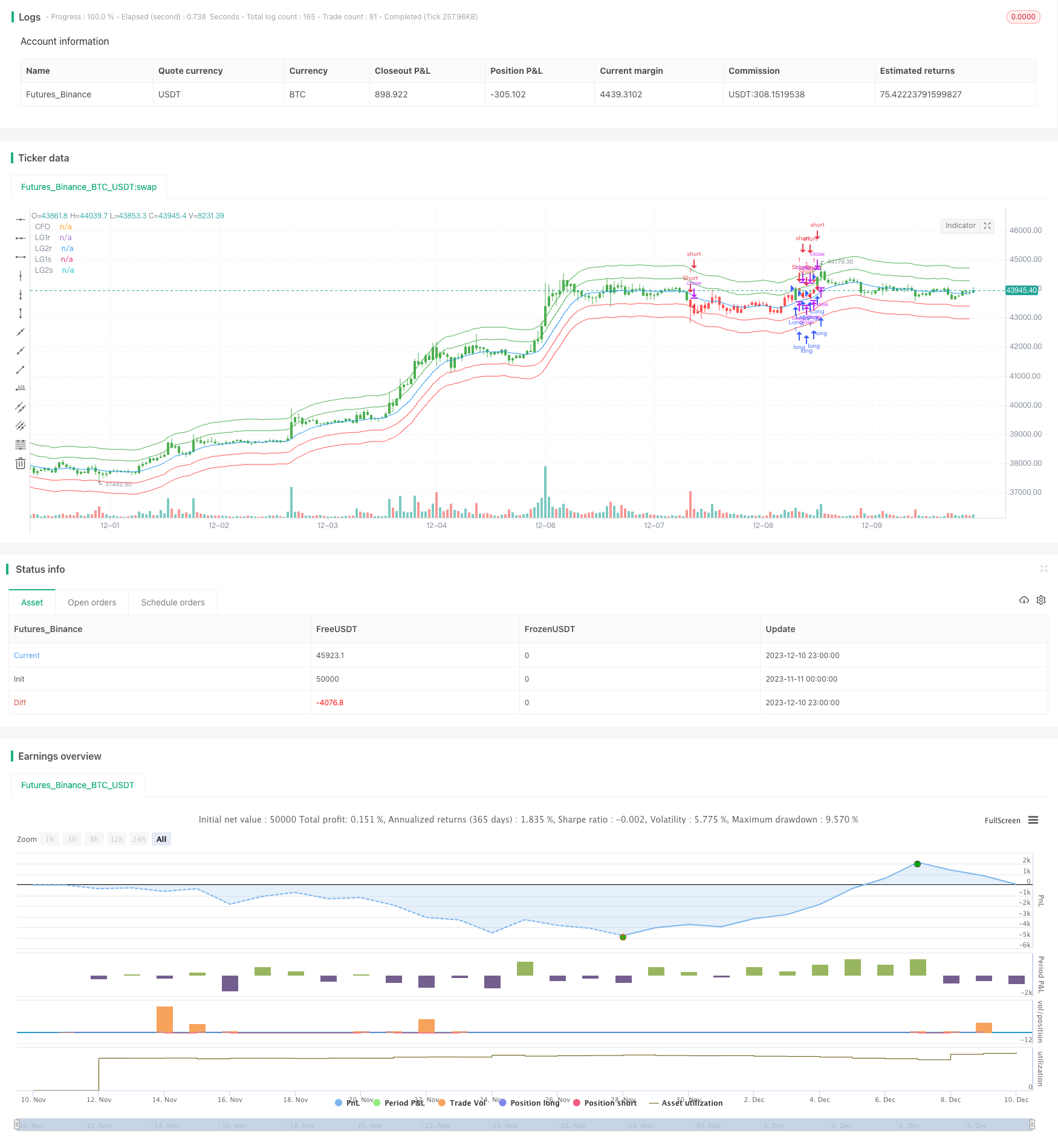Viewport: 1058px width, 1148px height.
Task: Switch to the Open orders tab
Action: coord(92,602)
